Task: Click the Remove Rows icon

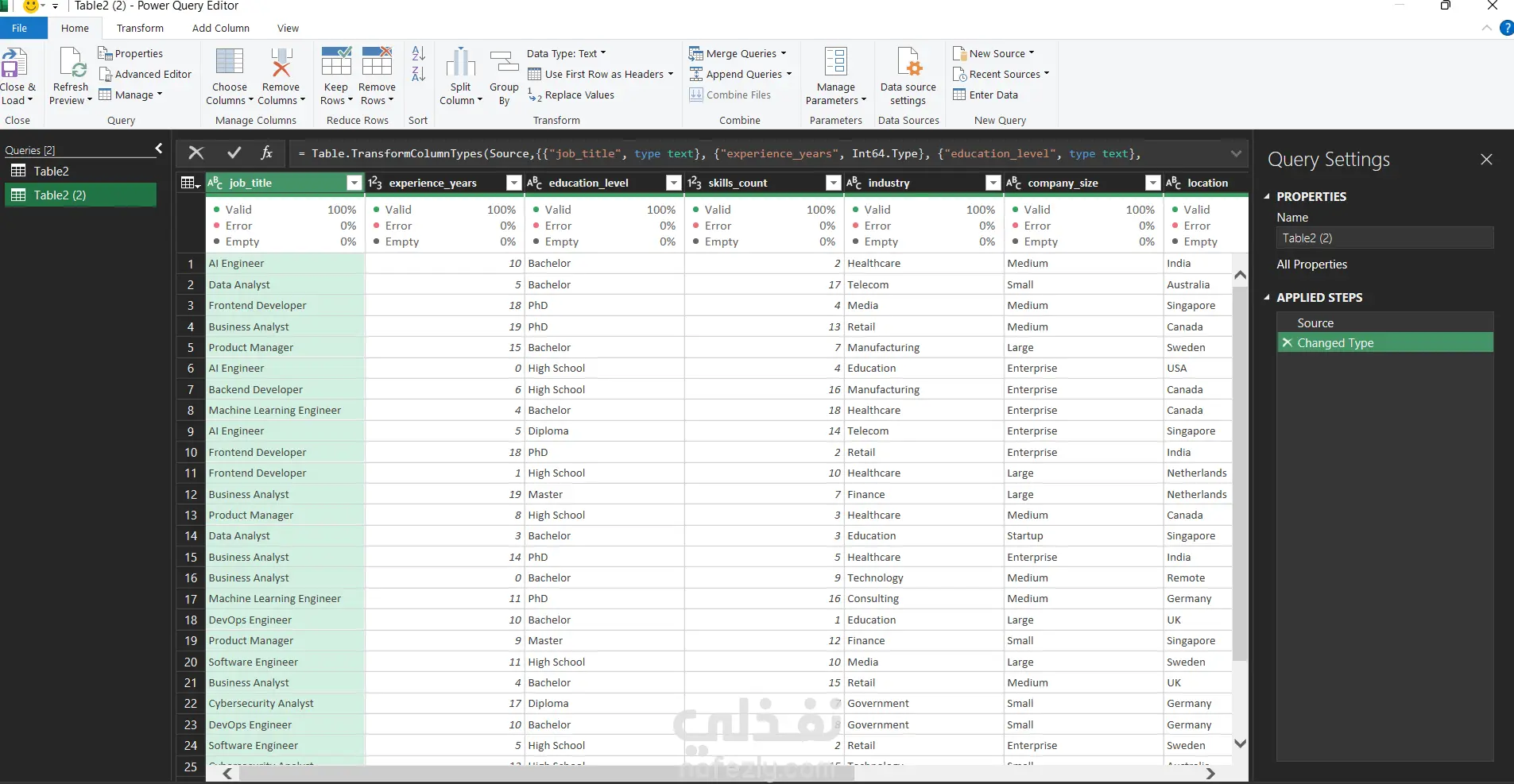Action: click(377, 62)
